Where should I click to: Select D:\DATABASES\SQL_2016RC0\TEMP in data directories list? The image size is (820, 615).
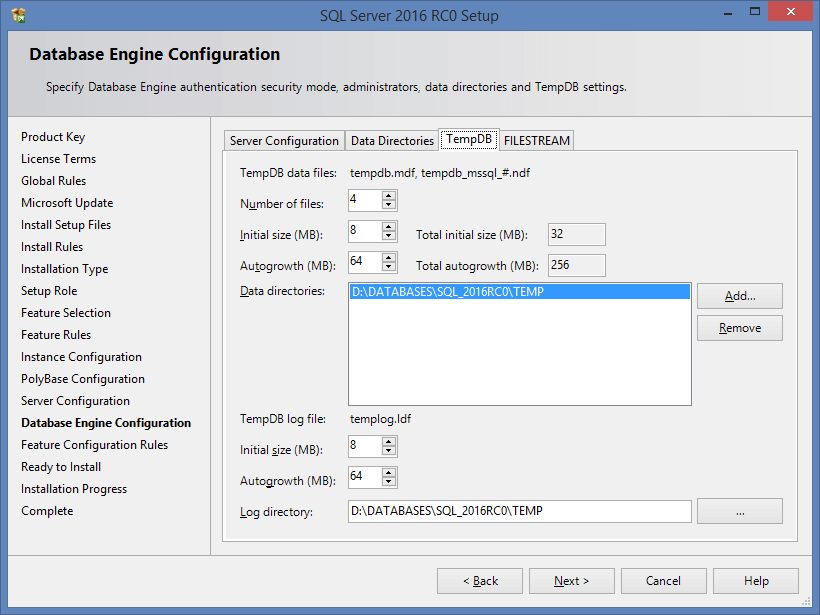[520, 292]
